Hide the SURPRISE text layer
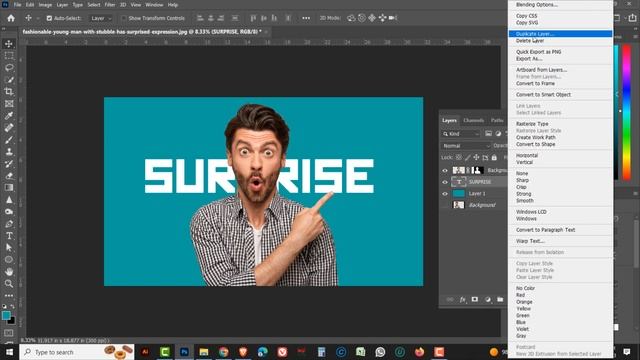 (445, 182)
